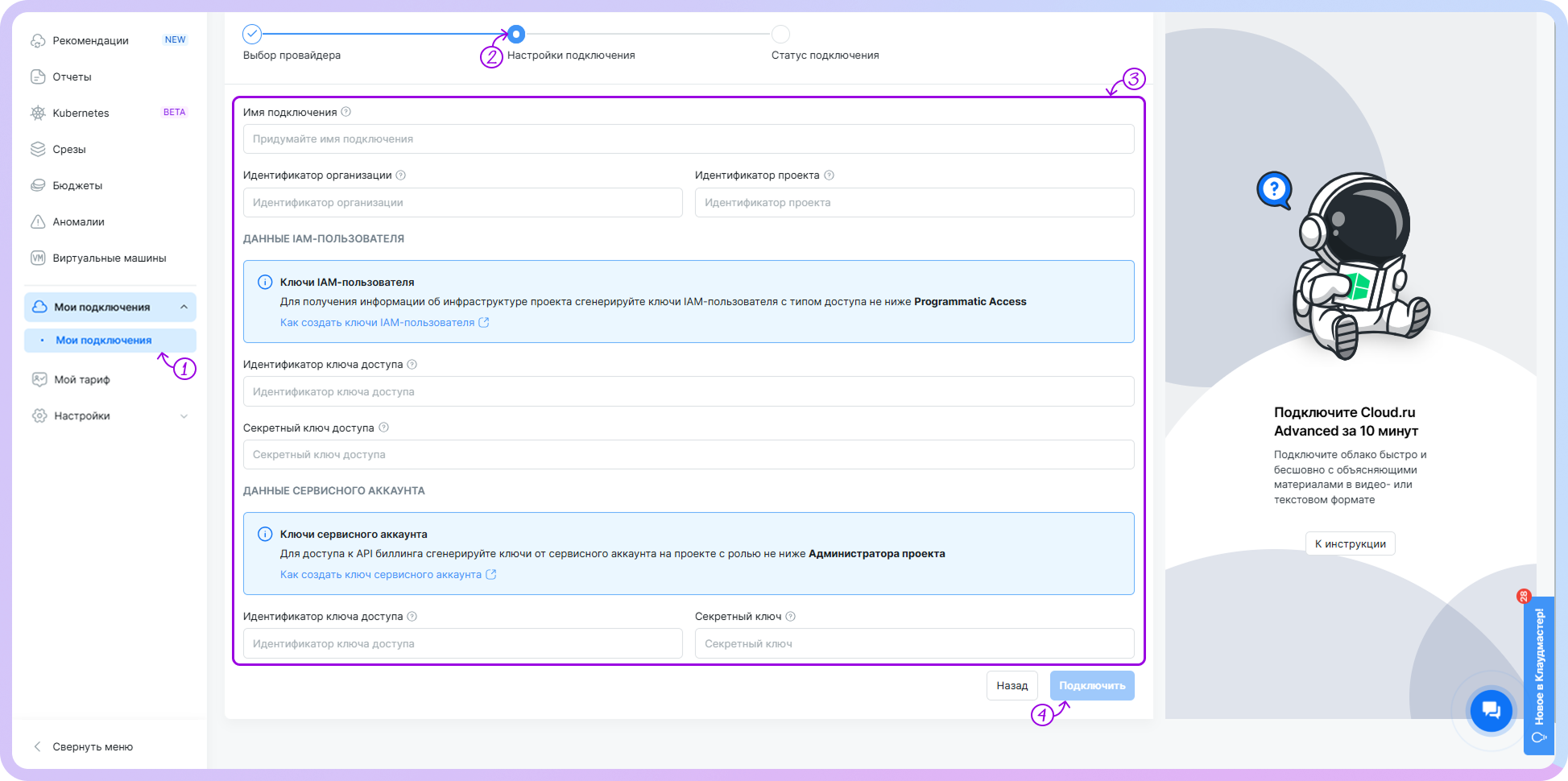Click help icon beside Секретный ключ label
This screenshot has width=1568, height=781.
coord(790,617)
